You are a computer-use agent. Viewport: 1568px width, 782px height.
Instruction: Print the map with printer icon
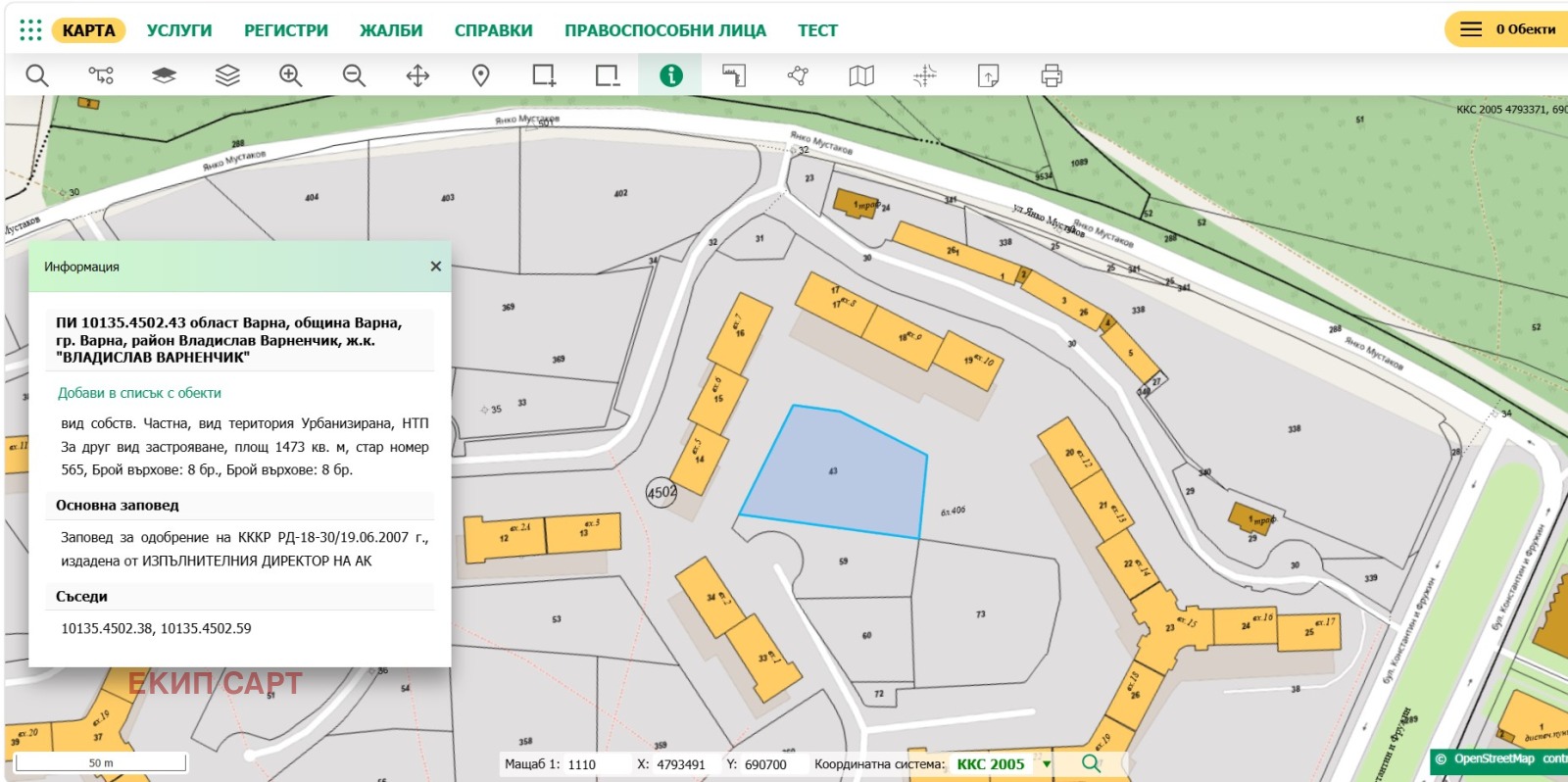click(1052, 75)
